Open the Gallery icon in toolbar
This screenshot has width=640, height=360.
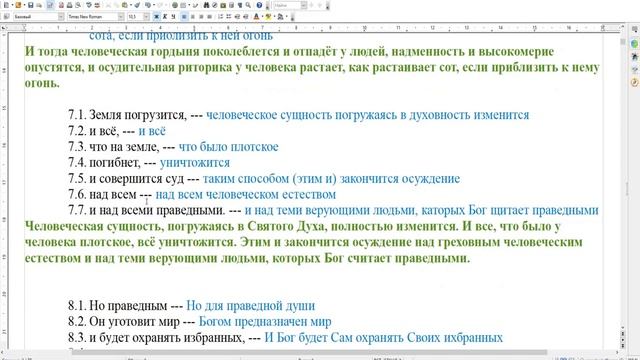pyautogui.click(x=223, y=5)
